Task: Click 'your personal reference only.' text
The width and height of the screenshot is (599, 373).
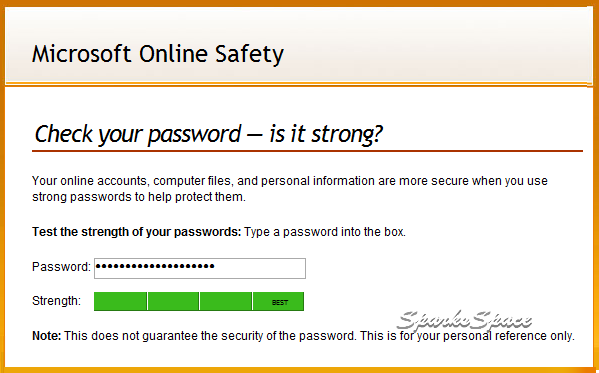Action: 495,336
